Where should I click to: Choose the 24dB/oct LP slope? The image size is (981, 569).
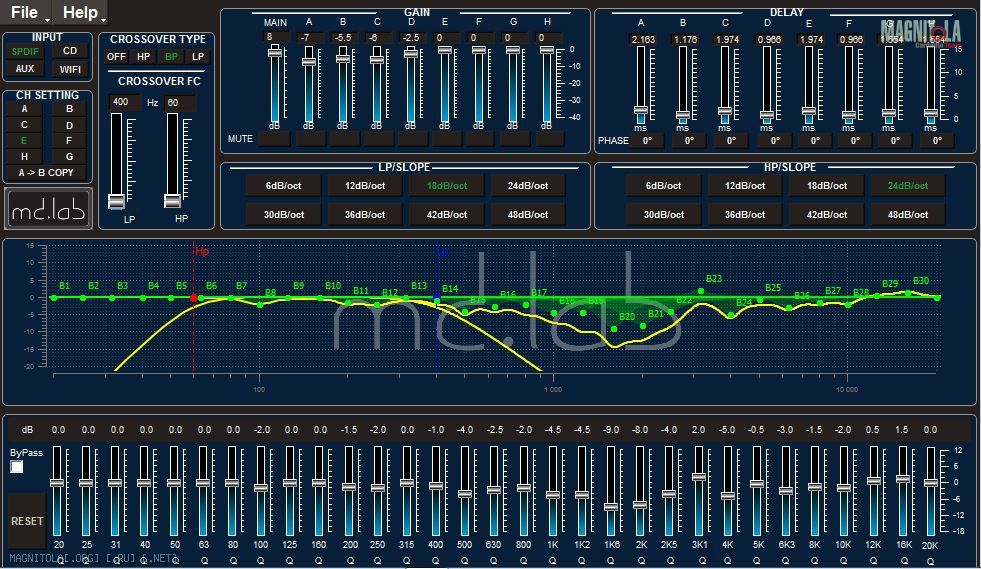tap(527, 185)
